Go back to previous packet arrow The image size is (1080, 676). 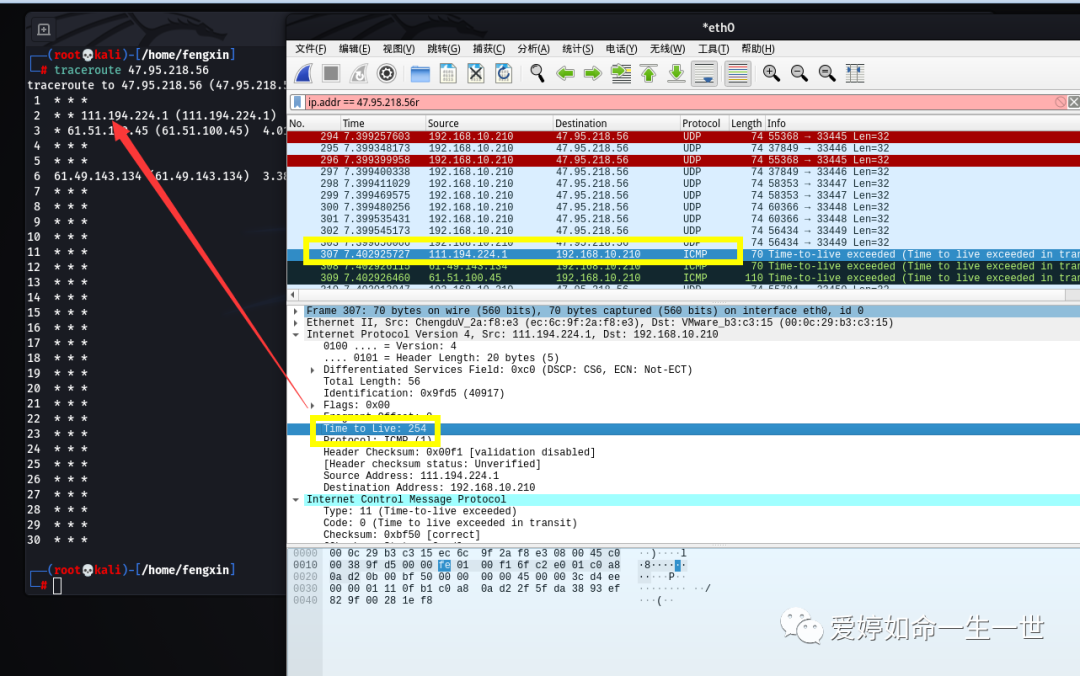[x=565, y=73]
